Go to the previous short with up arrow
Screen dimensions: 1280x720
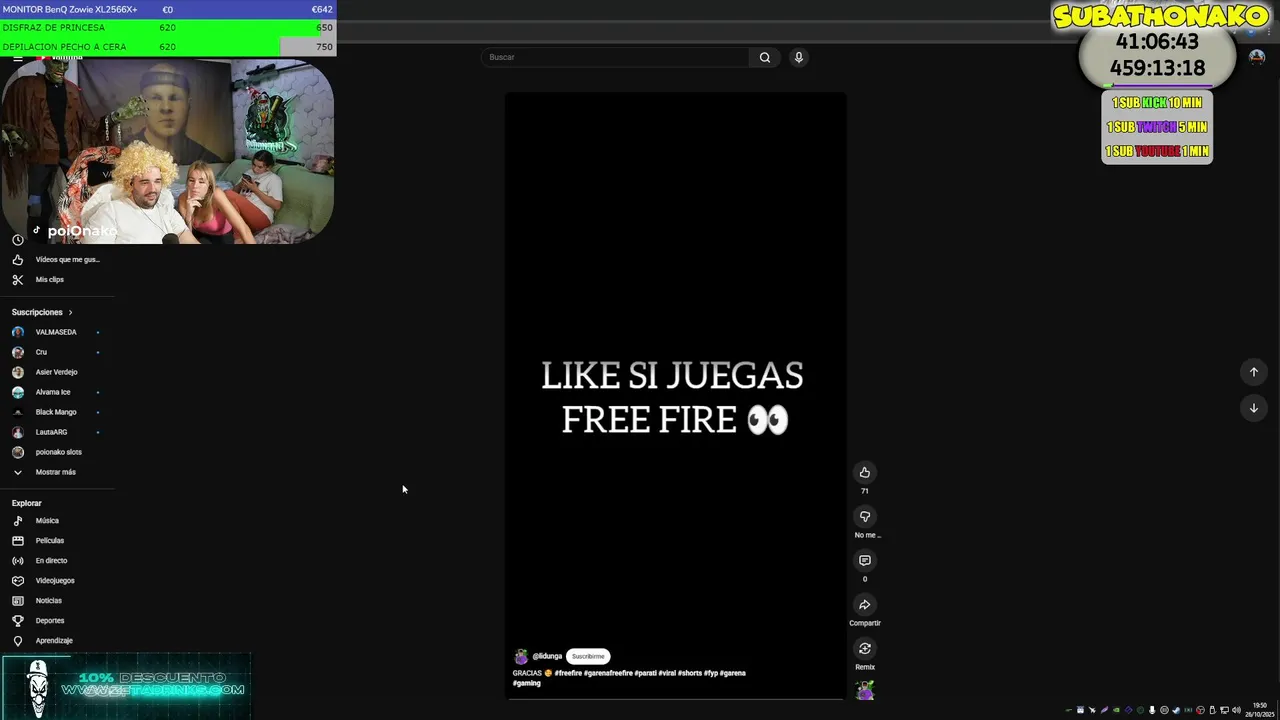(x=1253, y=372)
